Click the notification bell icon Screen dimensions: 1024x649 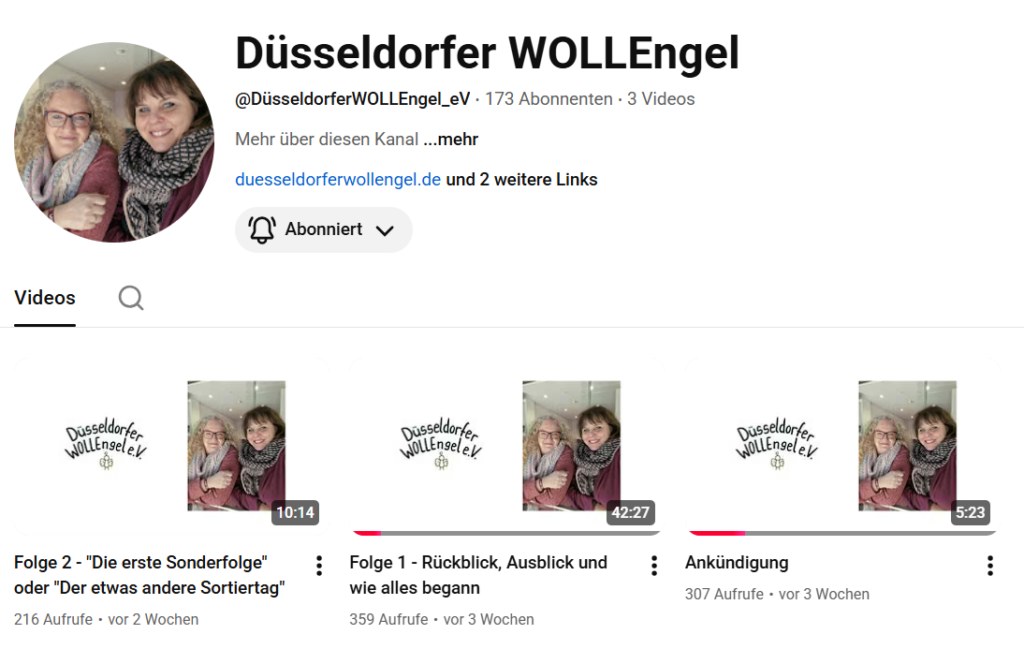pos(261,230)
